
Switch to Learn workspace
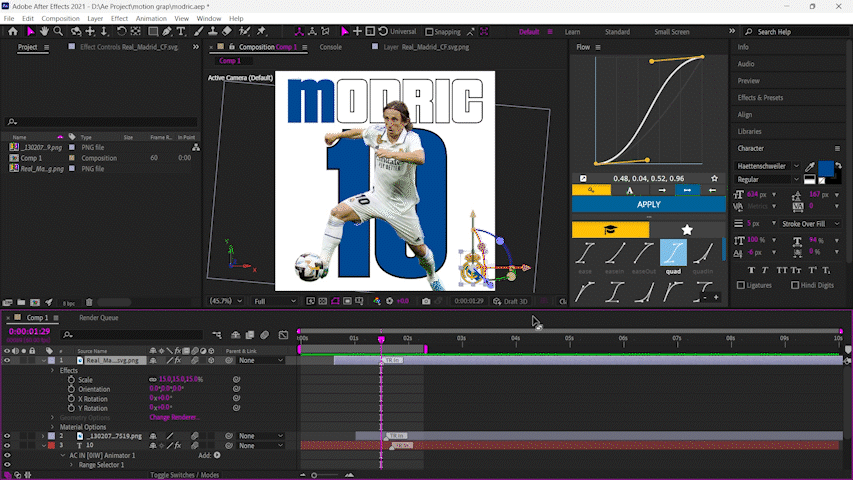tap(572, 32)
